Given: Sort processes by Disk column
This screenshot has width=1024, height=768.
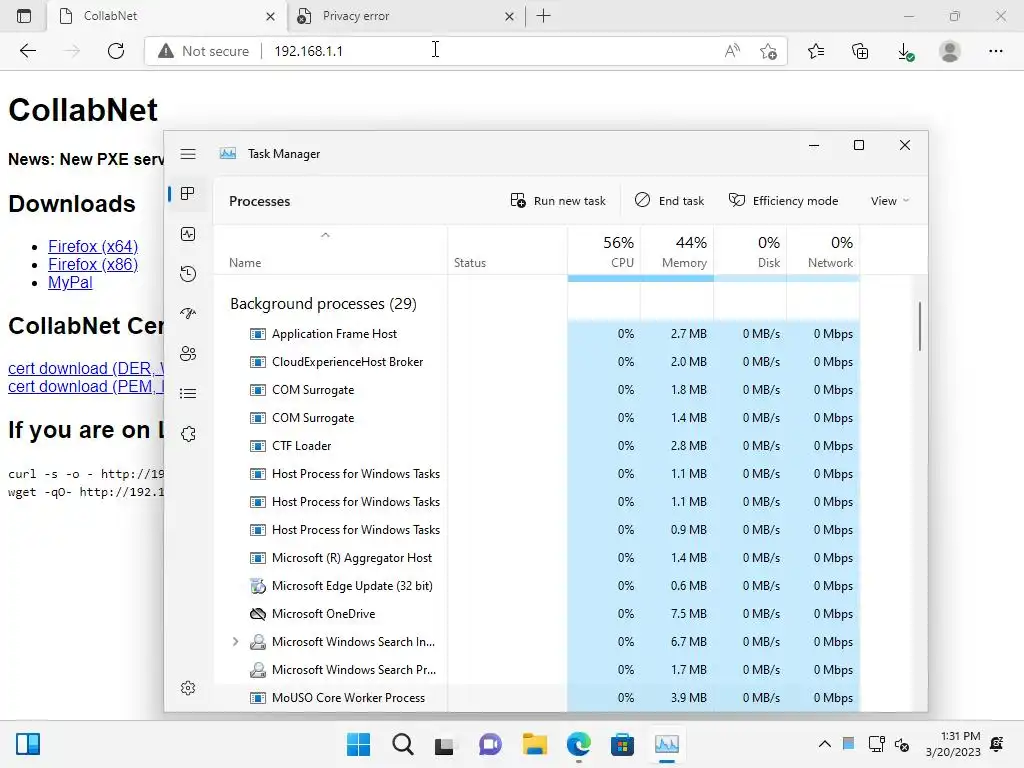Looking at the screenshot, I should tap(750, 251).
